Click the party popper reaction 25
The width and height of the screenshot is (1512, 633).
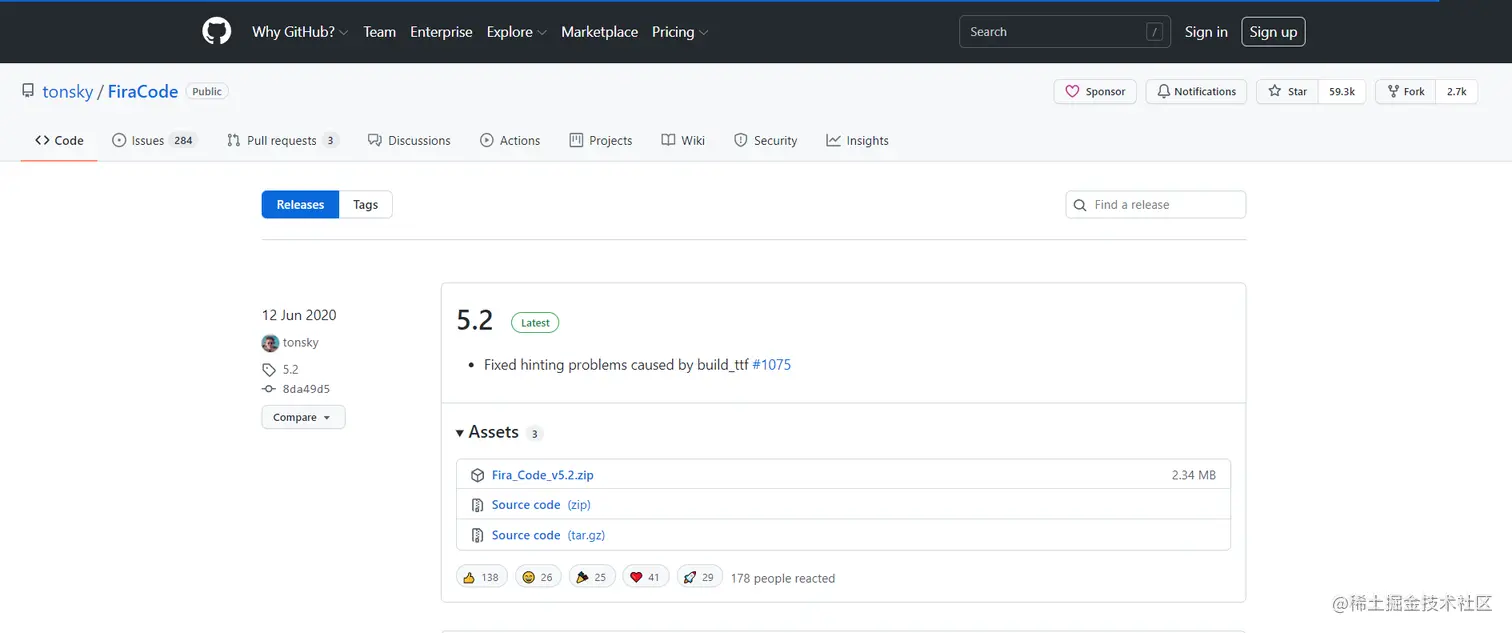click(x=592, y=577)
